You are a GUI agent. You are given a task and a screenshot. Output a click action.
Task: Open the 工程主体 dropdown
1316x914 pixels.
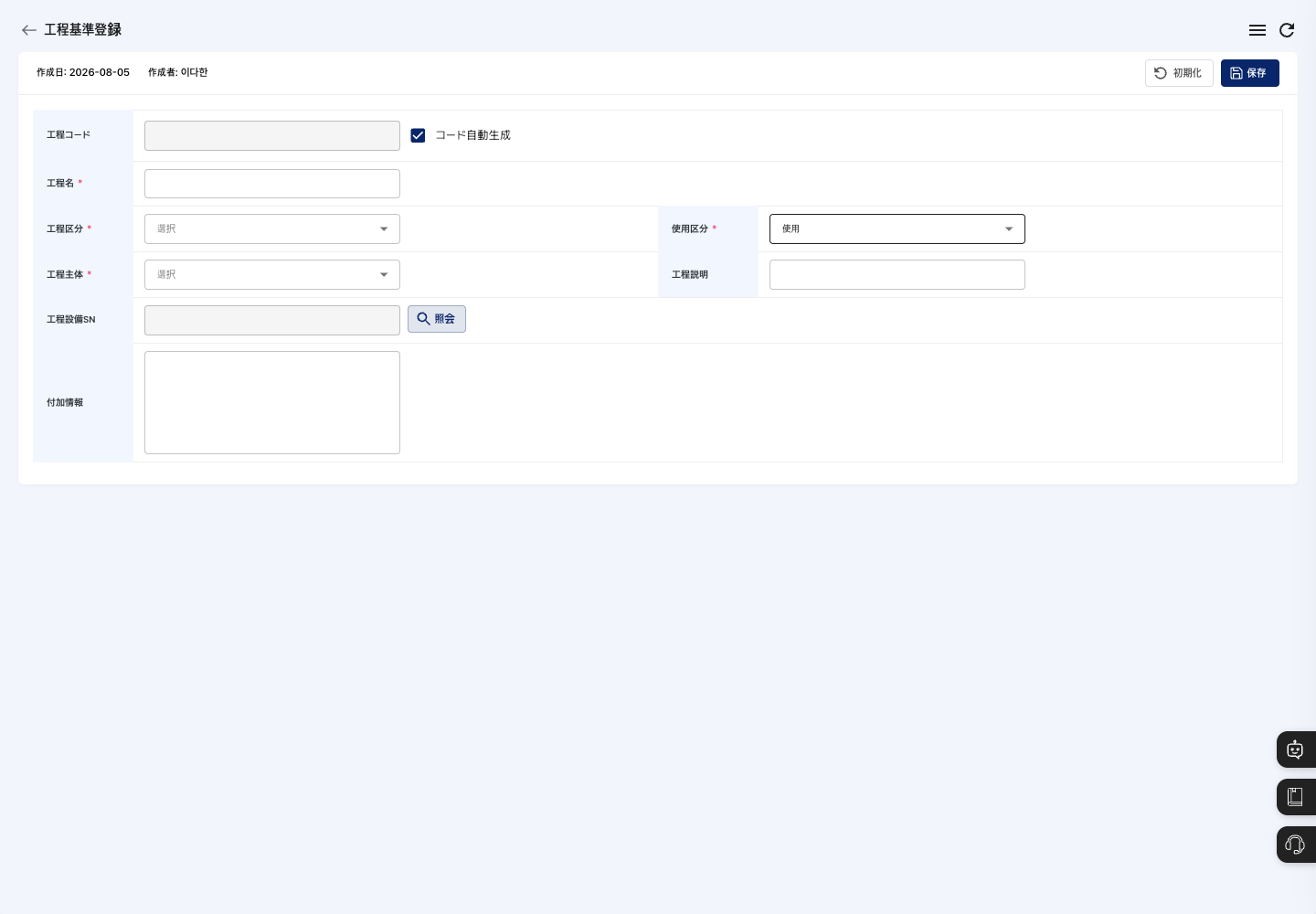tap(272, 275)
